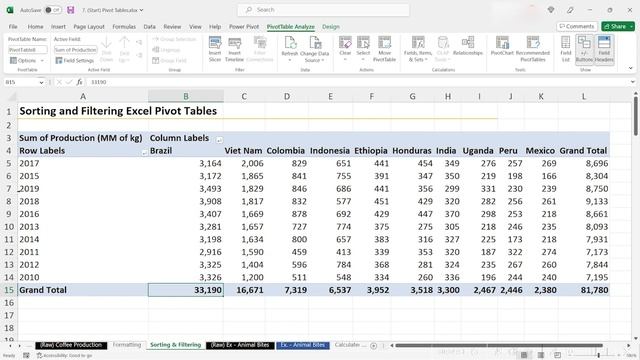Toggle the Field Headers option
This screenshot has width=640, height=360.
point(604,49)
